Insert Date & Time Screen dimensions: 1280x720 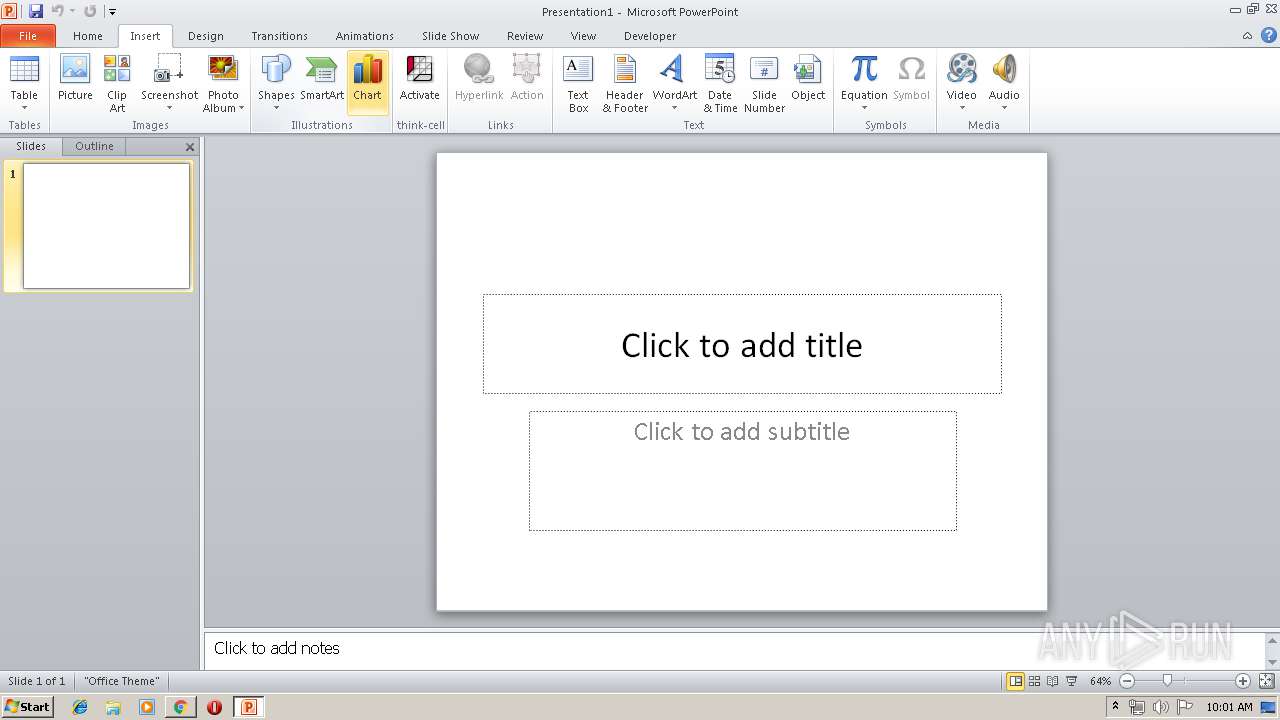(720, 82)
